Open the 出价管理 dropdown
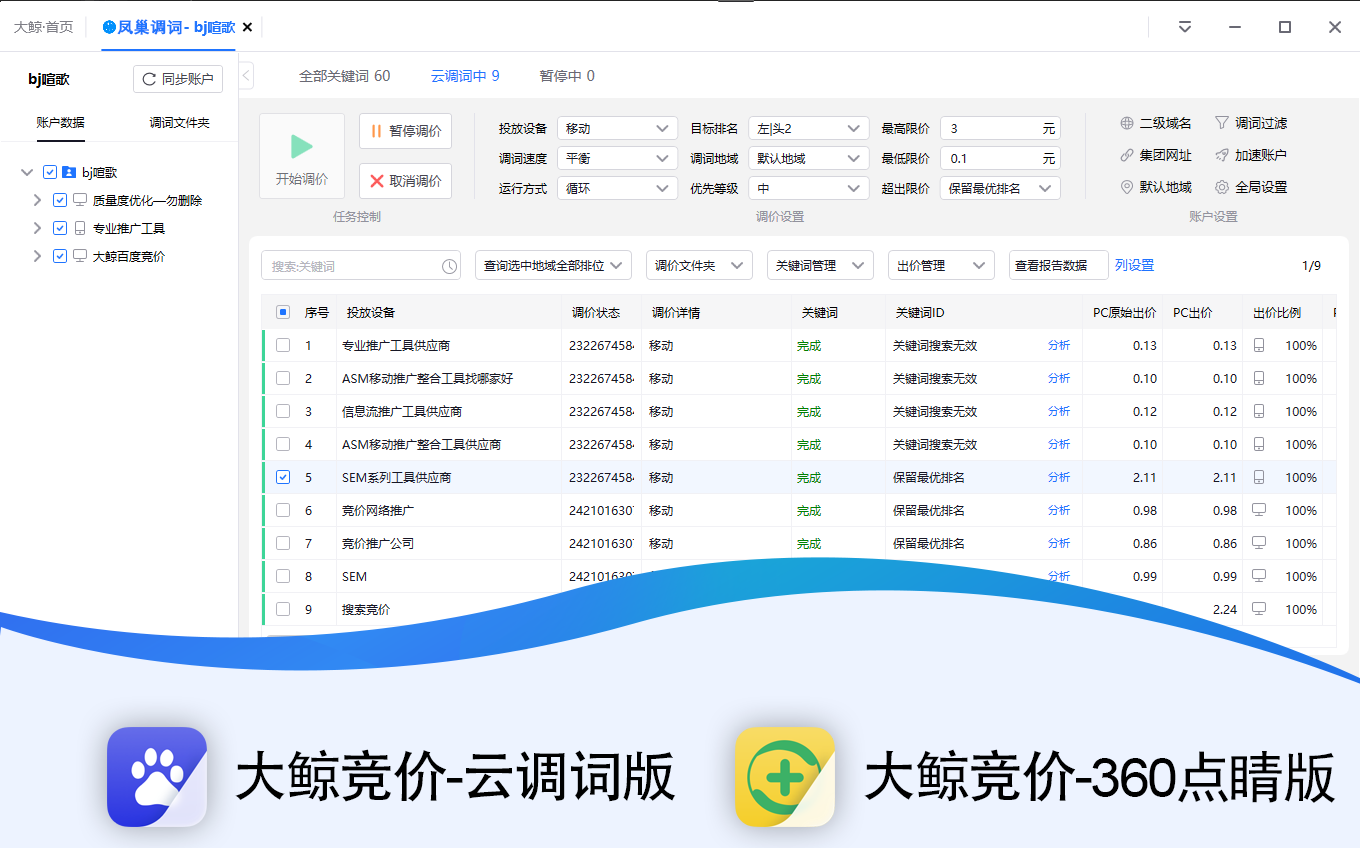This screenshot has width=1360, height=848. click(941, 265)
